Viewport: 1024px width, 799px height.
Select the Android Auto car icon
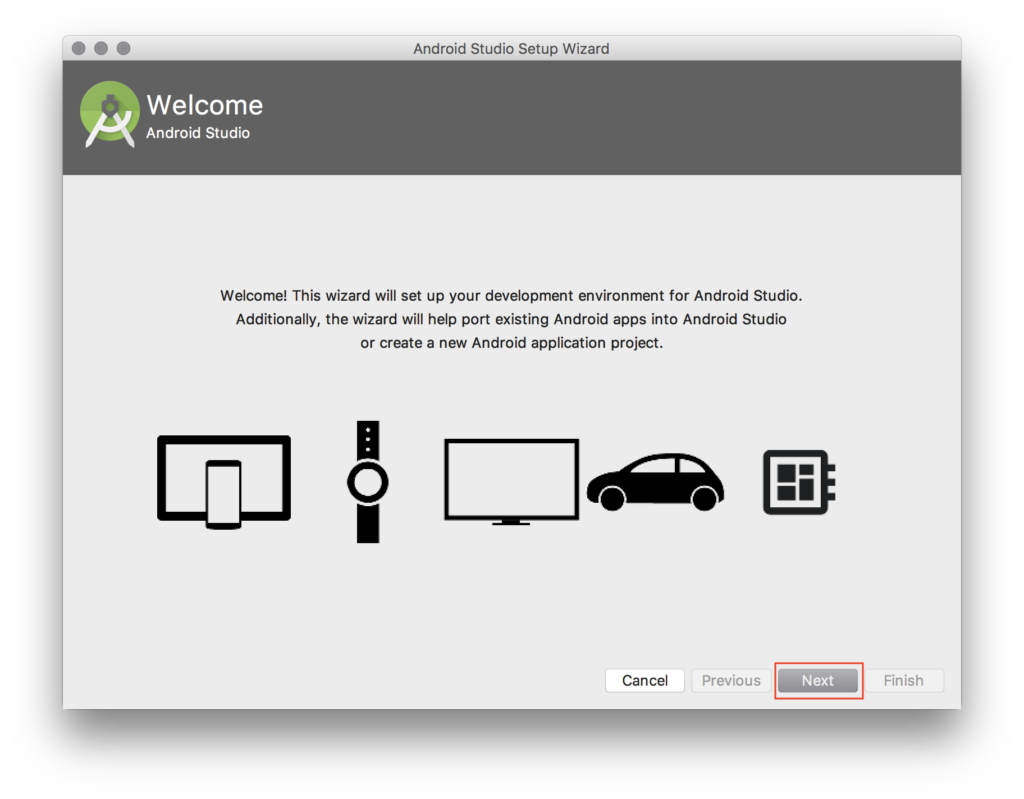[x=655, y=482]
